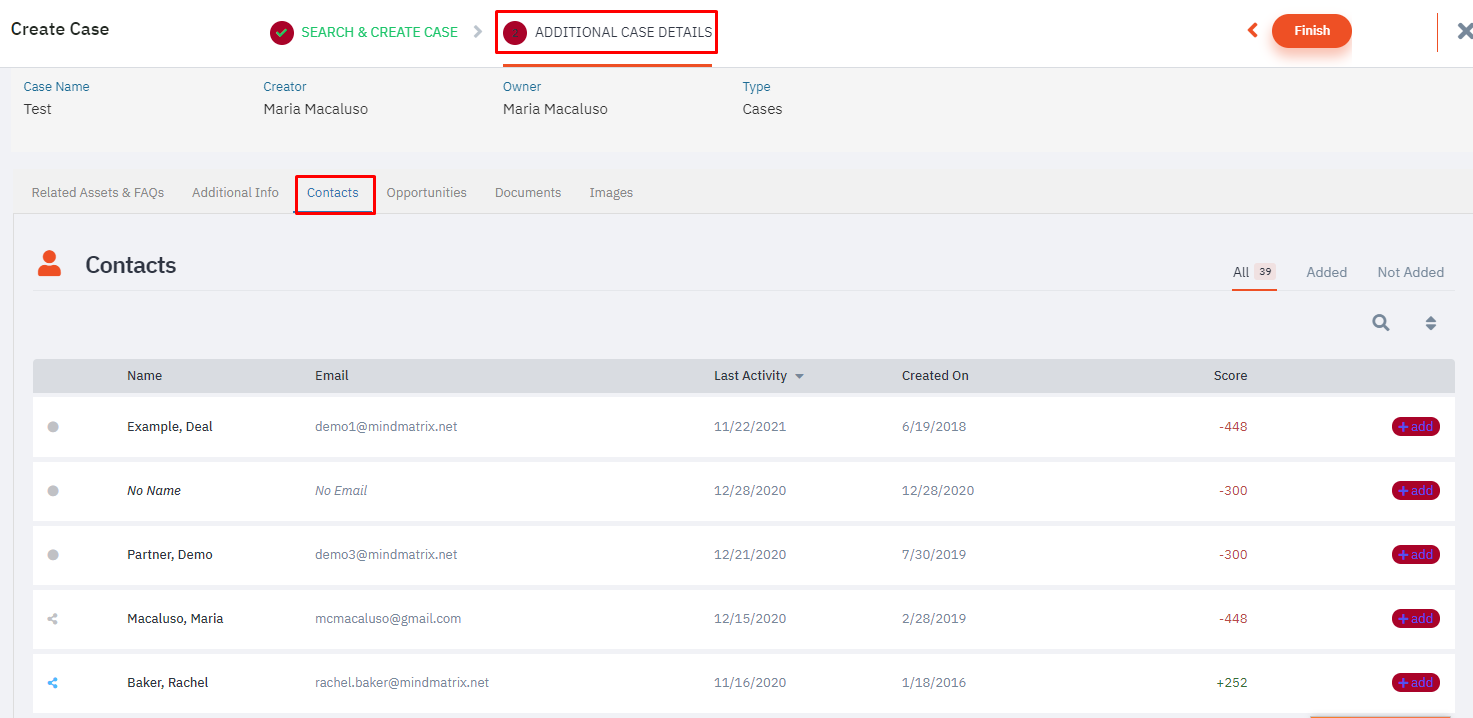Go to Search & Create Case step
This screenshot has width=1473, height=718.
pyautogui.click(x=379, y=32)
